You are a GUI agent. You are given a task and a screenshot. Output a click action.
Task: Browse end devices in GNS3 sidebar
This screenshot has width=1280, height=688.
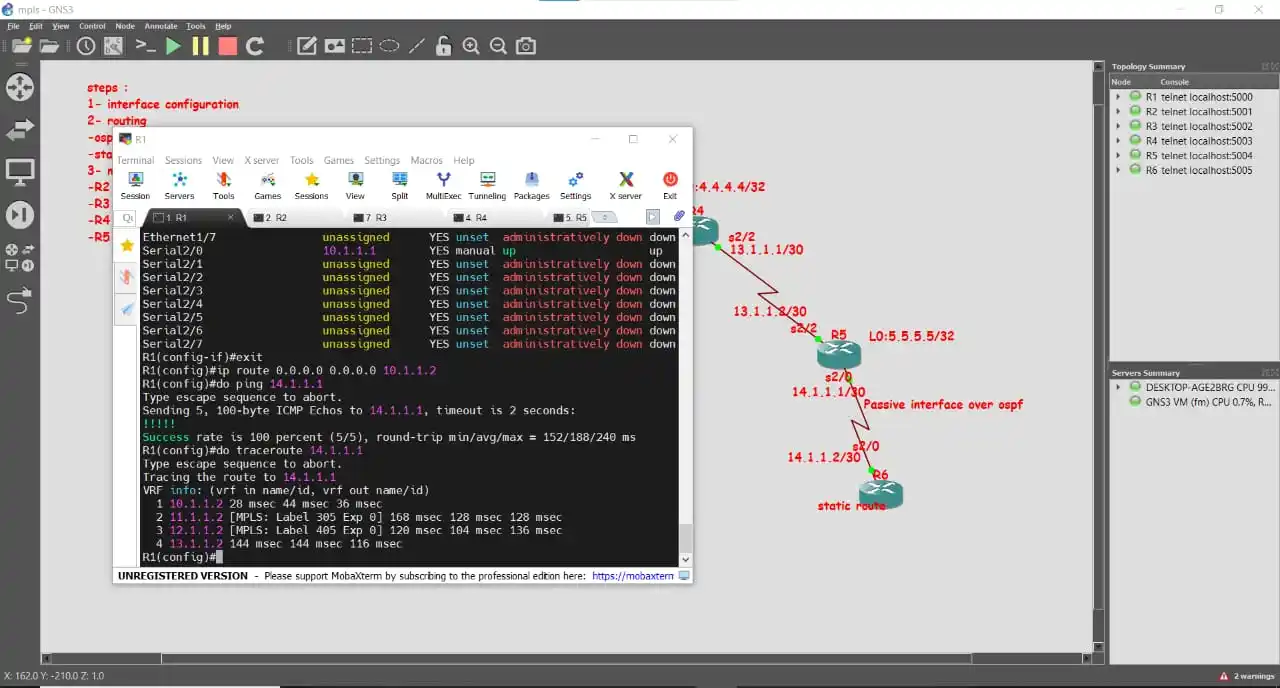tap(20, 172)
